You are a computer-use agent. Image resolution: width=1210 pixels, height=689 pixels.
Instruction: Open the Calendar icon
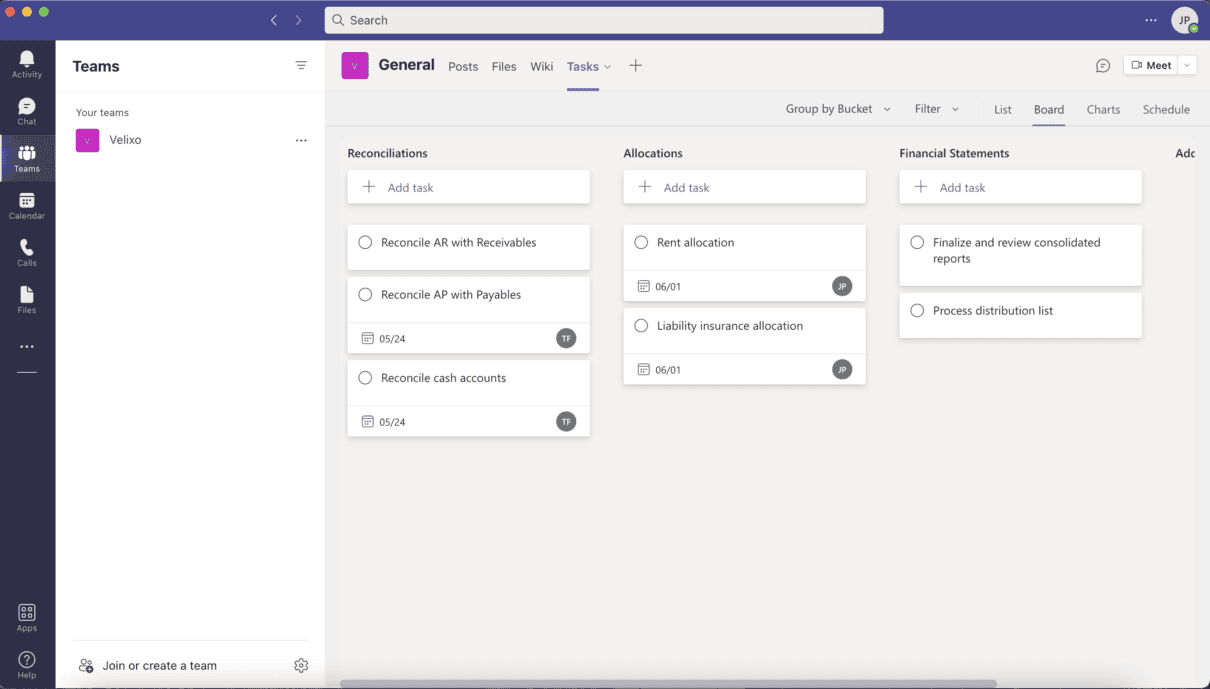click(27, 201)
